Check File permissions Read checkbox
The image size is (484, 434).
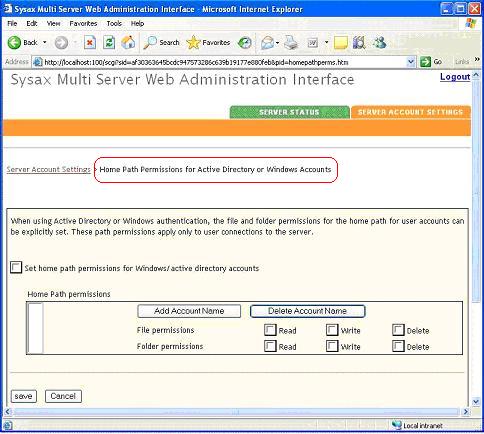(x=270, y=330)
